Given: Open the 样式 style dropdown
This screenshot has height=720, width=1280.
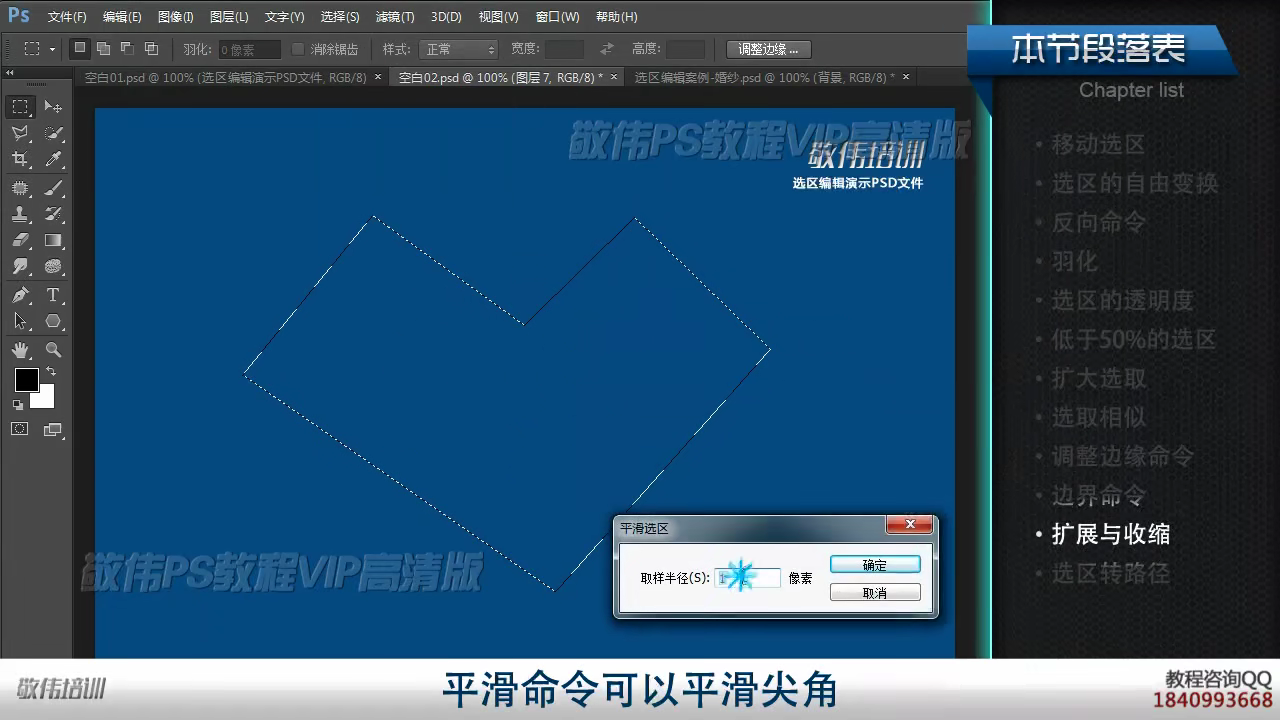Looking at the screenshot, I should 459,49.
